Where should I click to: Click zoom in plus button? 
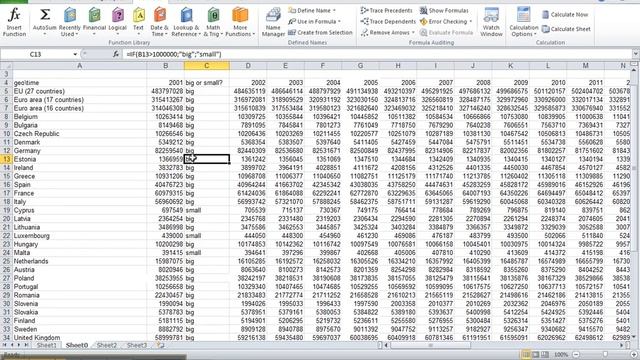634,354
